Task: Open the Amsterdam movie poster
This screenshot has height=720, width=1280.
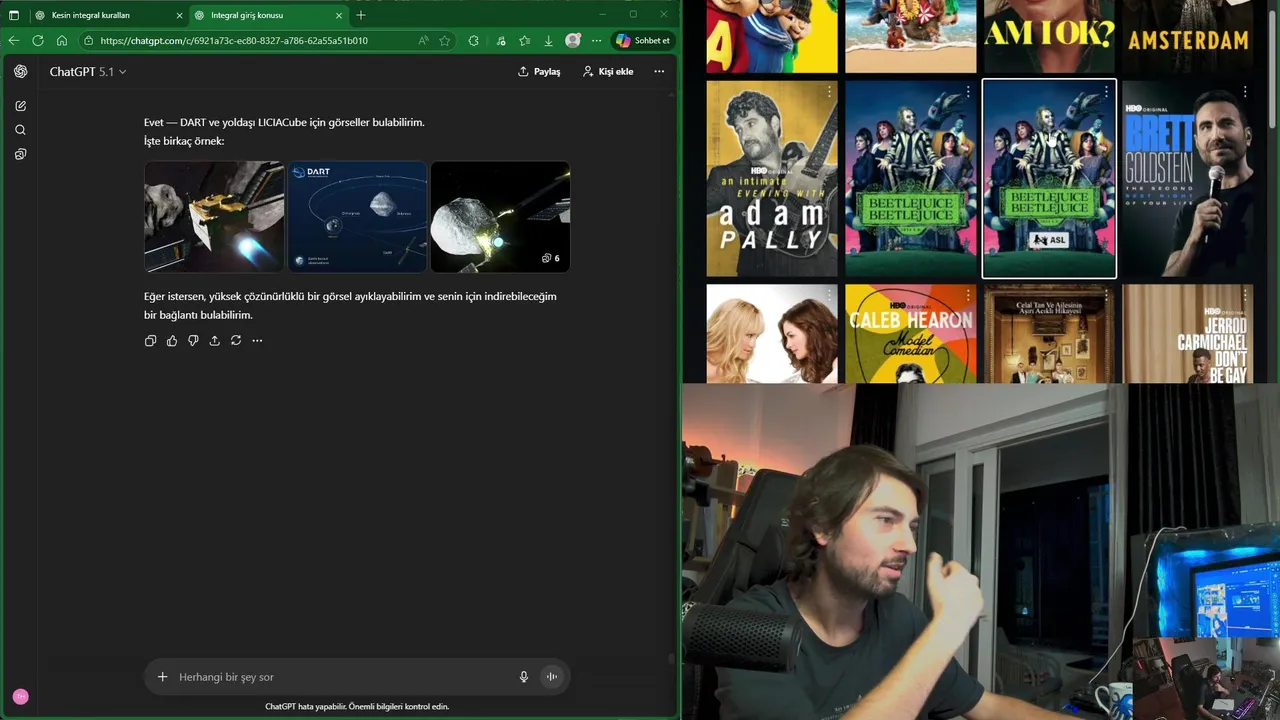Action: click(x=1187, y=36)
